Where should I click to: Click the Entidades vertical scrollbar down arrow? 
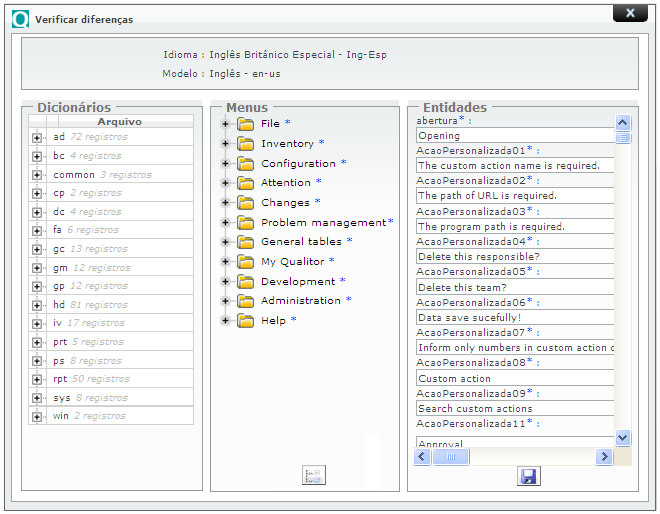click(x=623, y=438)
